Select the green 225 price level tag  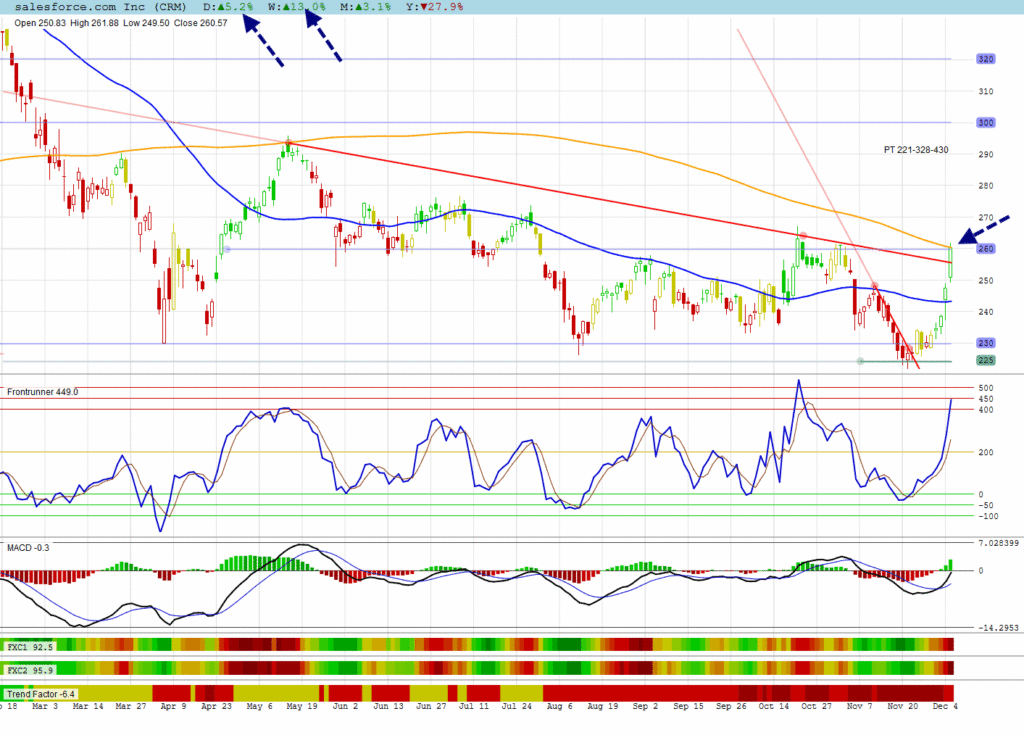986,361
